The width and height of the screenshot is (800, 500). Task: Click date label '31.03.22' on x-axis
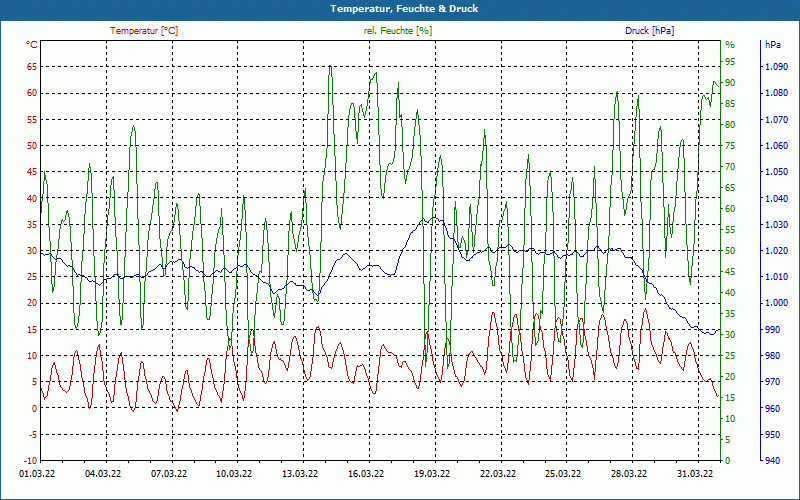(694, 473)
